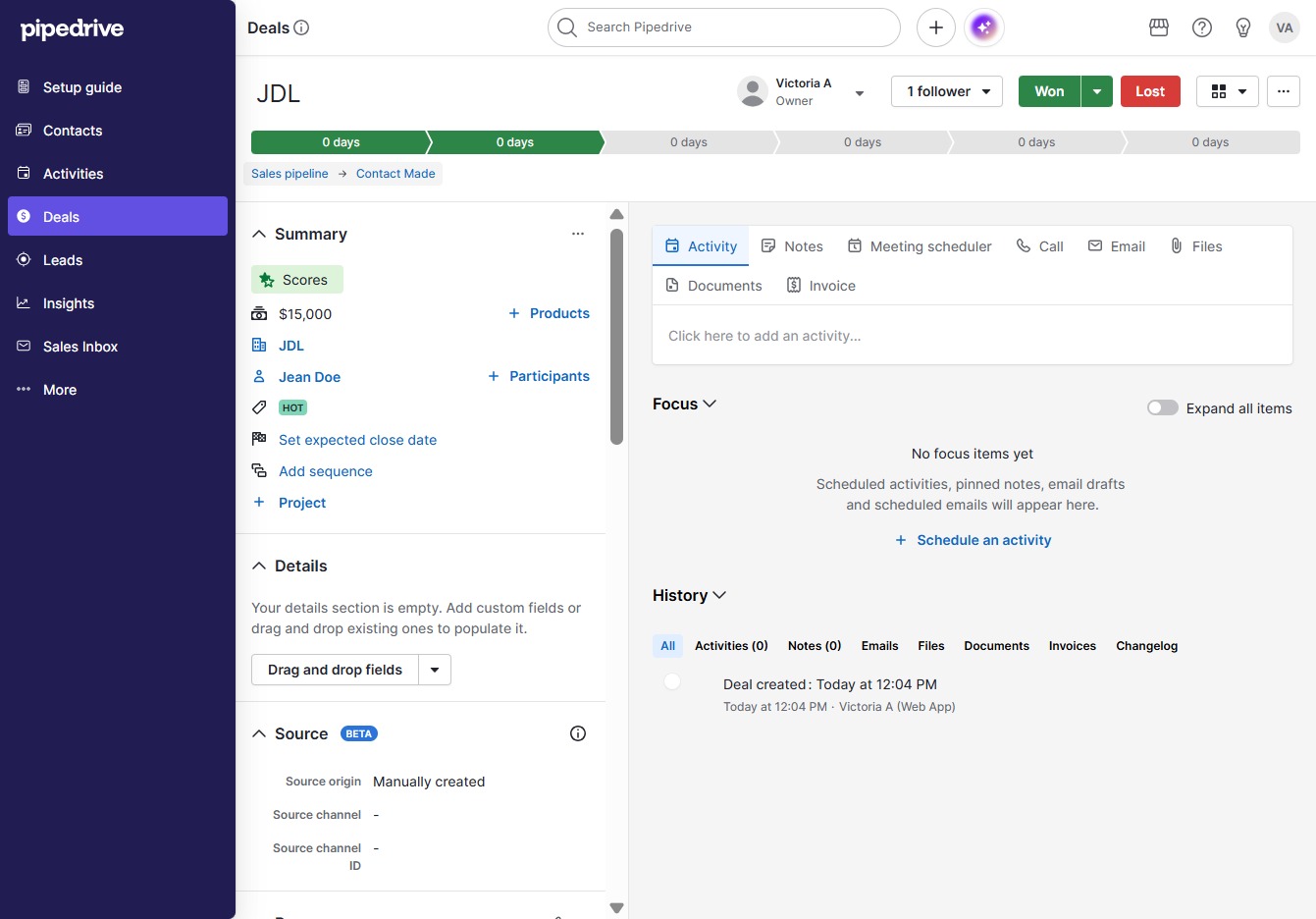1316x919 pixels.
Task: Open the Deals info icon
Action: point(302,27)
